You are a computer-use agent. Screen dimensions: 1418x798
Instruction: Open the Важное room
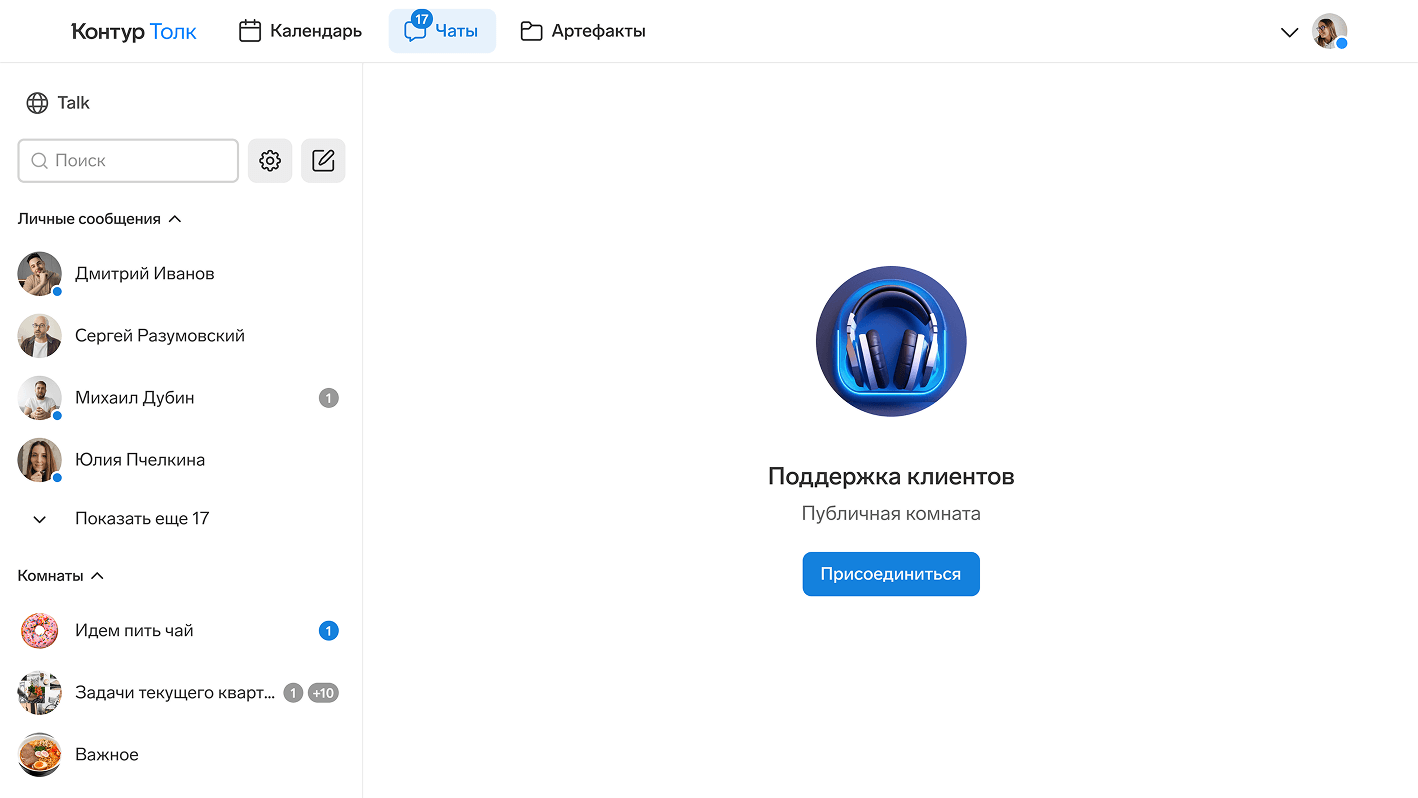[x=107, y=755]
